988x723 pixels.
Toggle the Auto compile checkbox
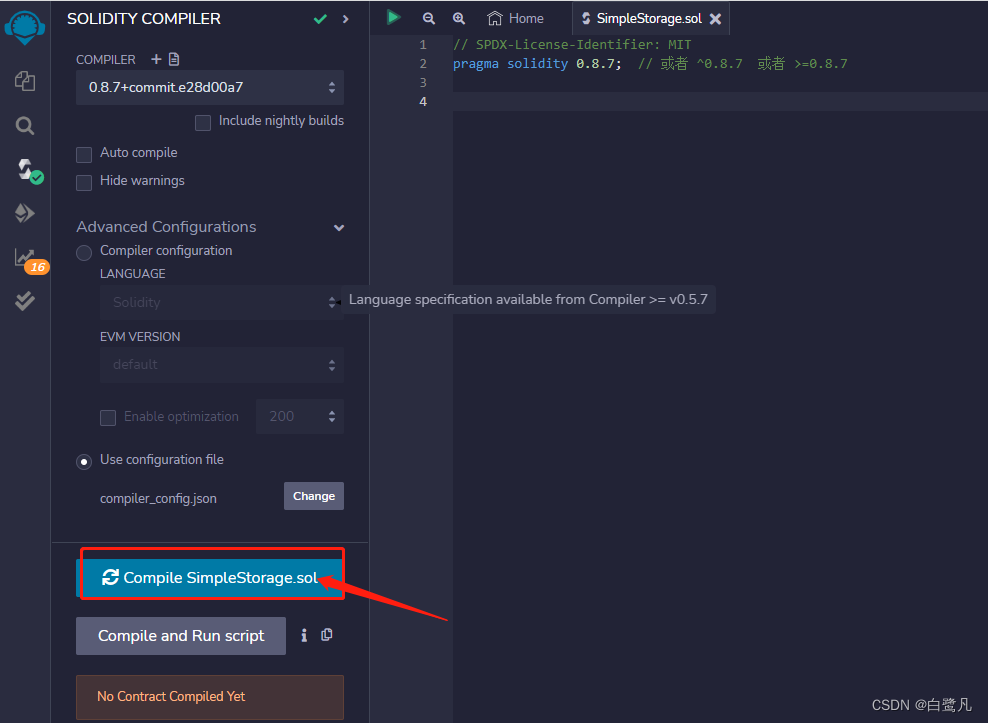pyautogui.click(x=84, y=154)
